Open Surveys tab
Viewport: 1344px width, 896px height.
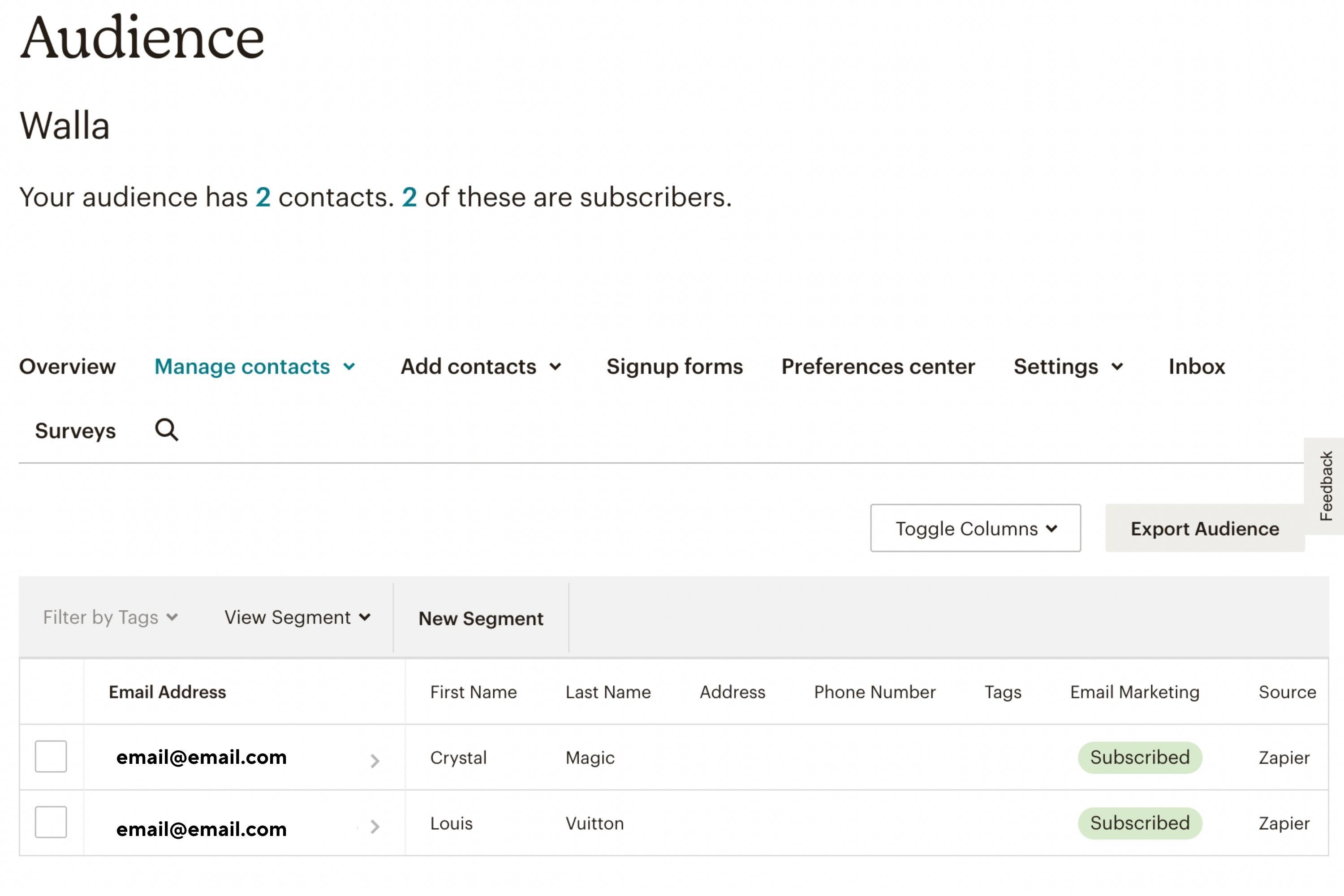(75, 431)
